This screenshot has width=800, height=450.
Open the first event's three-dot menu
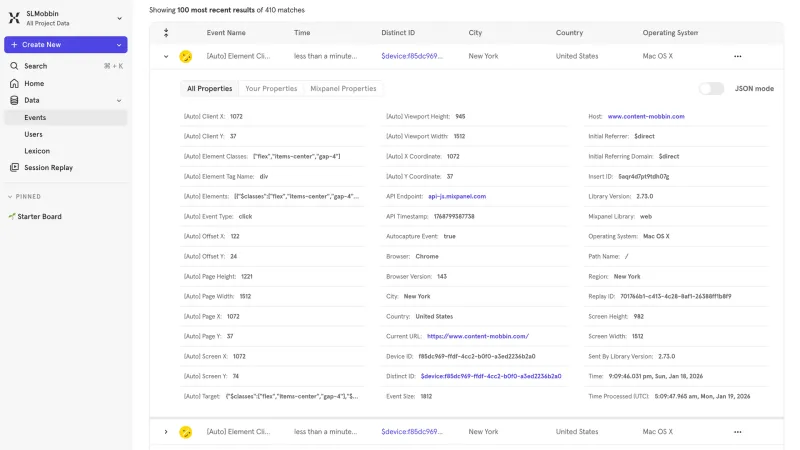click(738, 56)
